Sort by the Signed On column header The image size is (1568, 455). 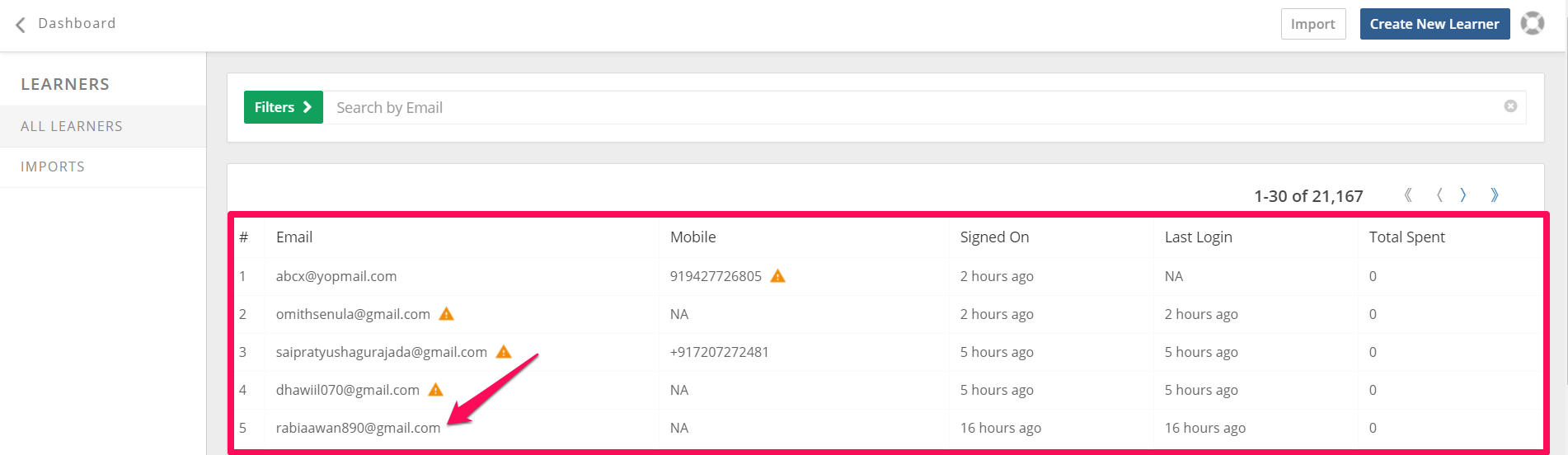coord(994,237)
